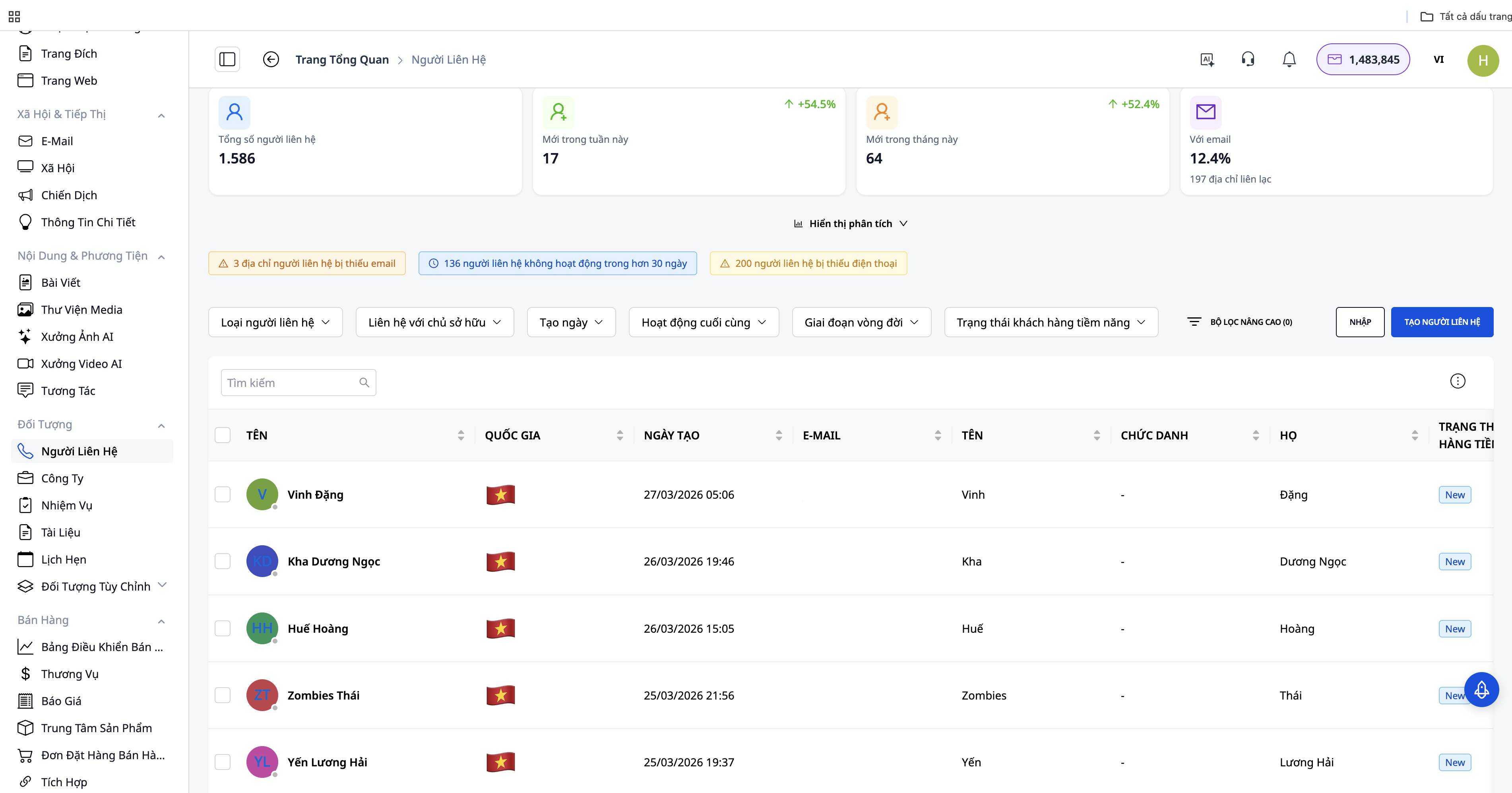Open the notifications bell icon

tap(1289, 59)
